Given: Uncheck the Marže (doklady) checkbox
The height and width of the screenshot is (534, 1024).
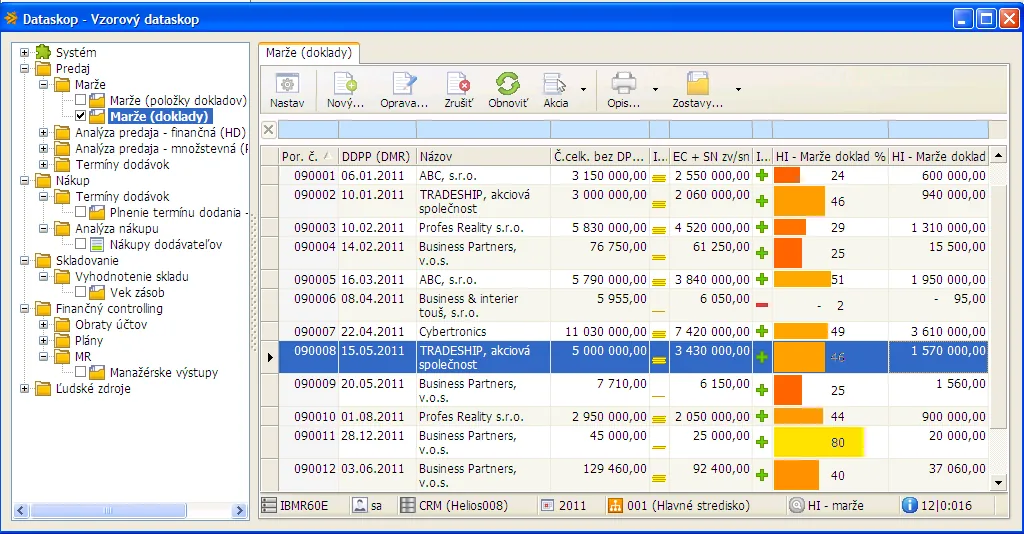Looking at the screenshot, I should (80, 116).
